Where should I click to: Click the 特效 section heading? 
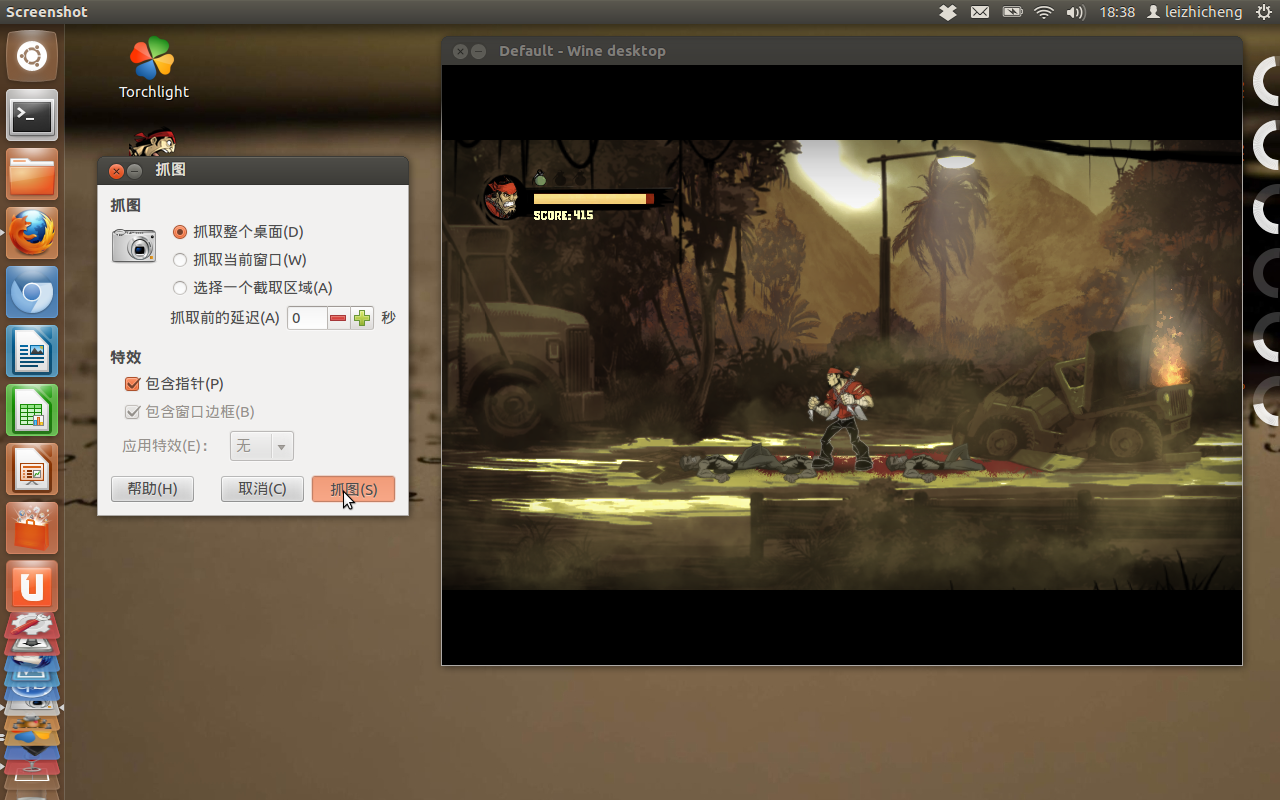126,357
